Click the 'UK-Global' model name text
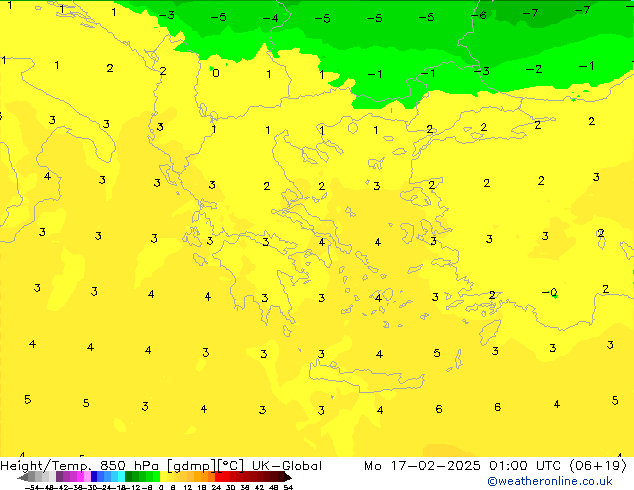 [x=287, y=466]
